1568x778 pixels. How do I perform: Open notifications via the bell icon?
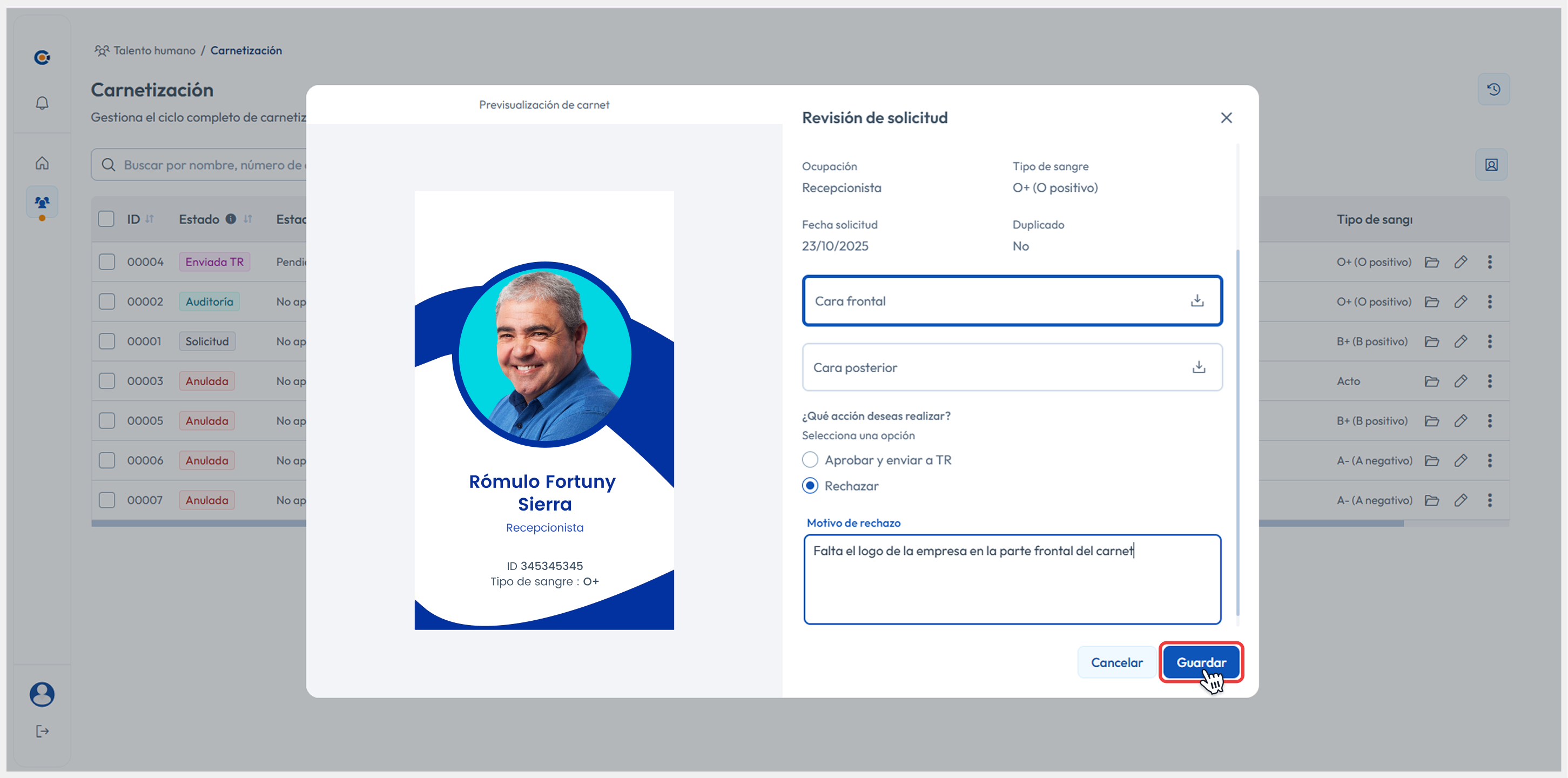click(x=42, y=103)
